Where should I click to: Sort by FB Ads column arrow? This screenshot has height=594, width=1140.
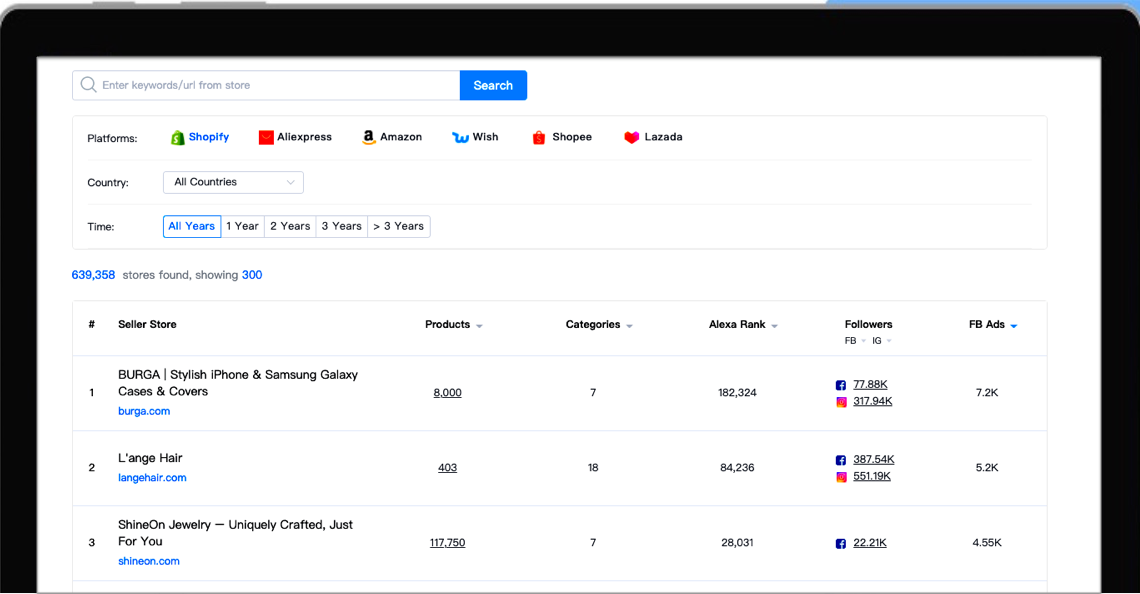[1014, 326]
